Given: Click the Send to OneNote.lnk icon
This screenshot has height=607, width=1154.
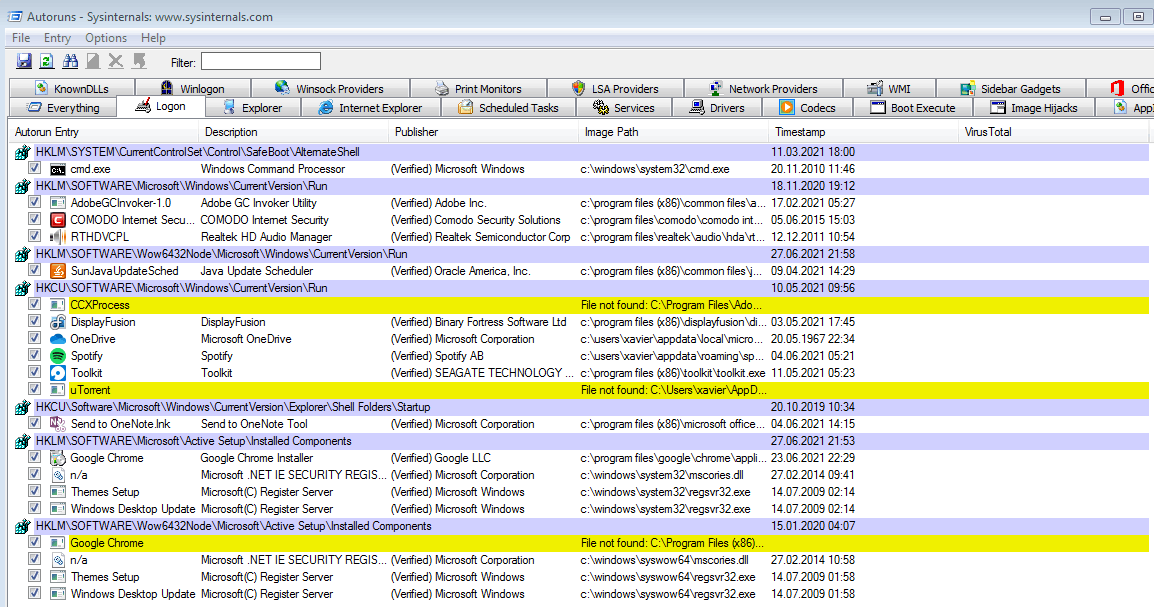Looking at the screenshot, I should [57, 424].
